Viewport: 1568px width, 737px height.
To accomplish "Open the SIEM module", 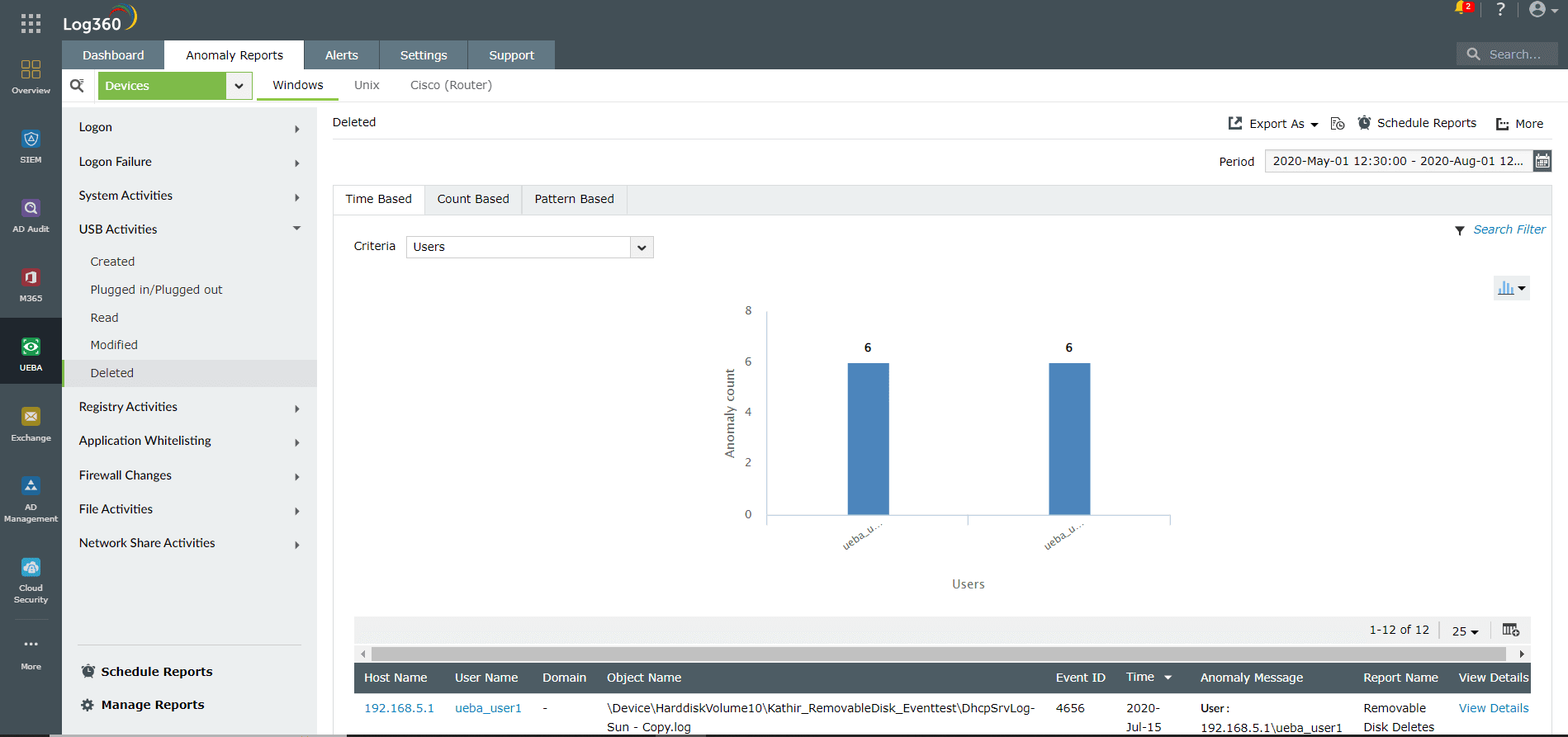I will point(31,146).
